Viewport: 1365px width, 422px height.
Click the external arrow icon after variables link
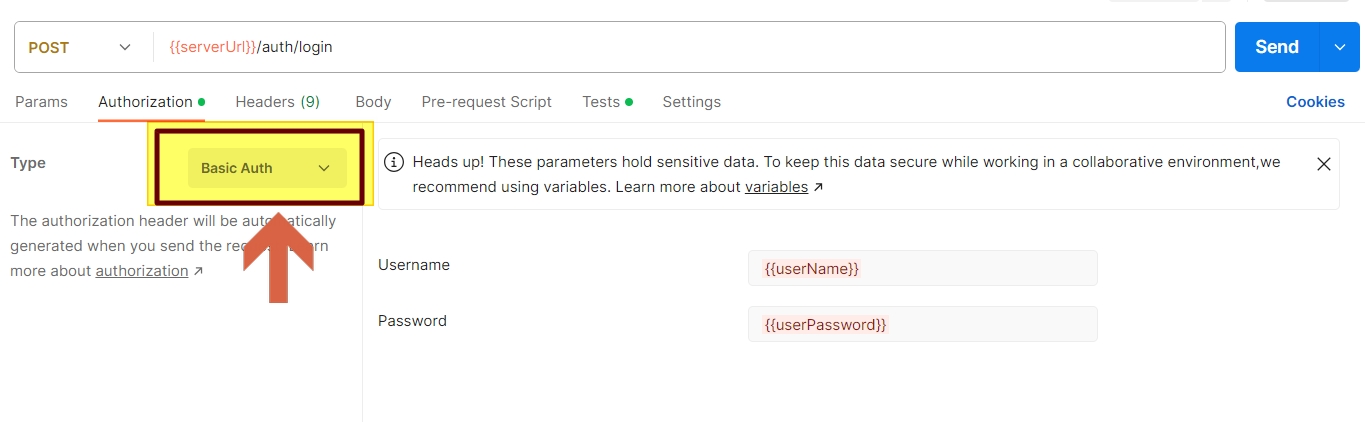(x=818, y=188)
